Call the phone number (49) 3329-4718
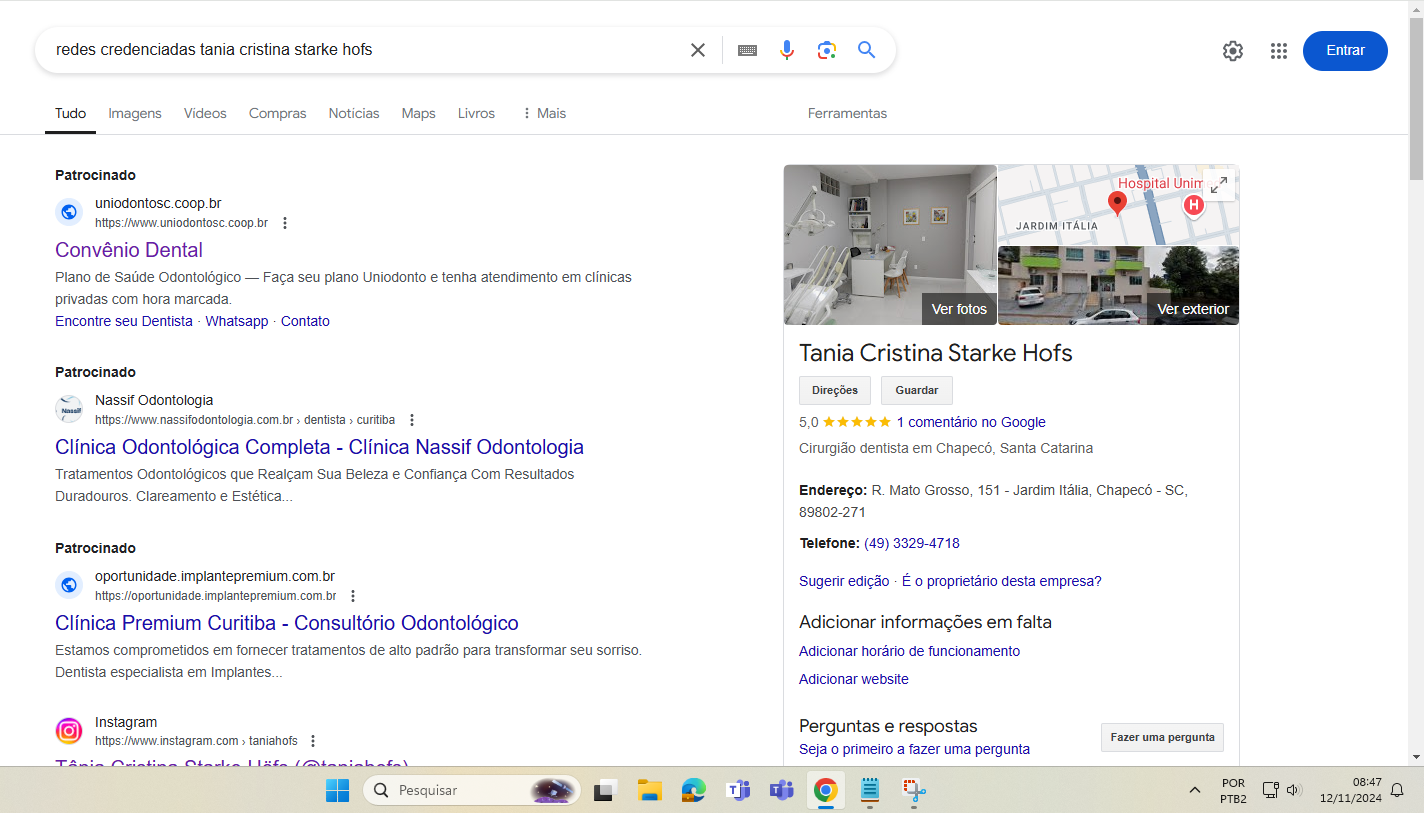 coord(912,543)
